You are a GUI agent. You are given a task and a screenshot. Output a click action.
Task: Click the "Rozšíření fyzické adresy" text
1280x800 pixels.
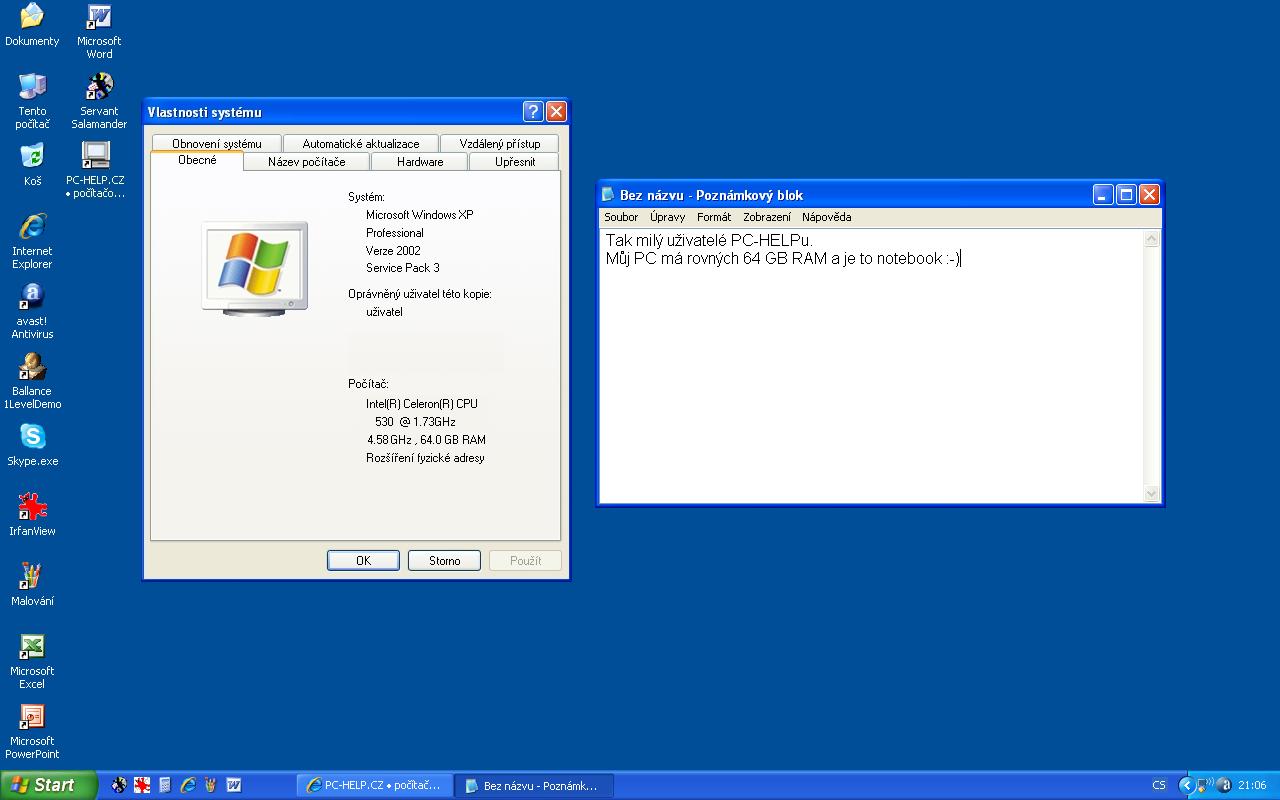[x=425, y=458]
